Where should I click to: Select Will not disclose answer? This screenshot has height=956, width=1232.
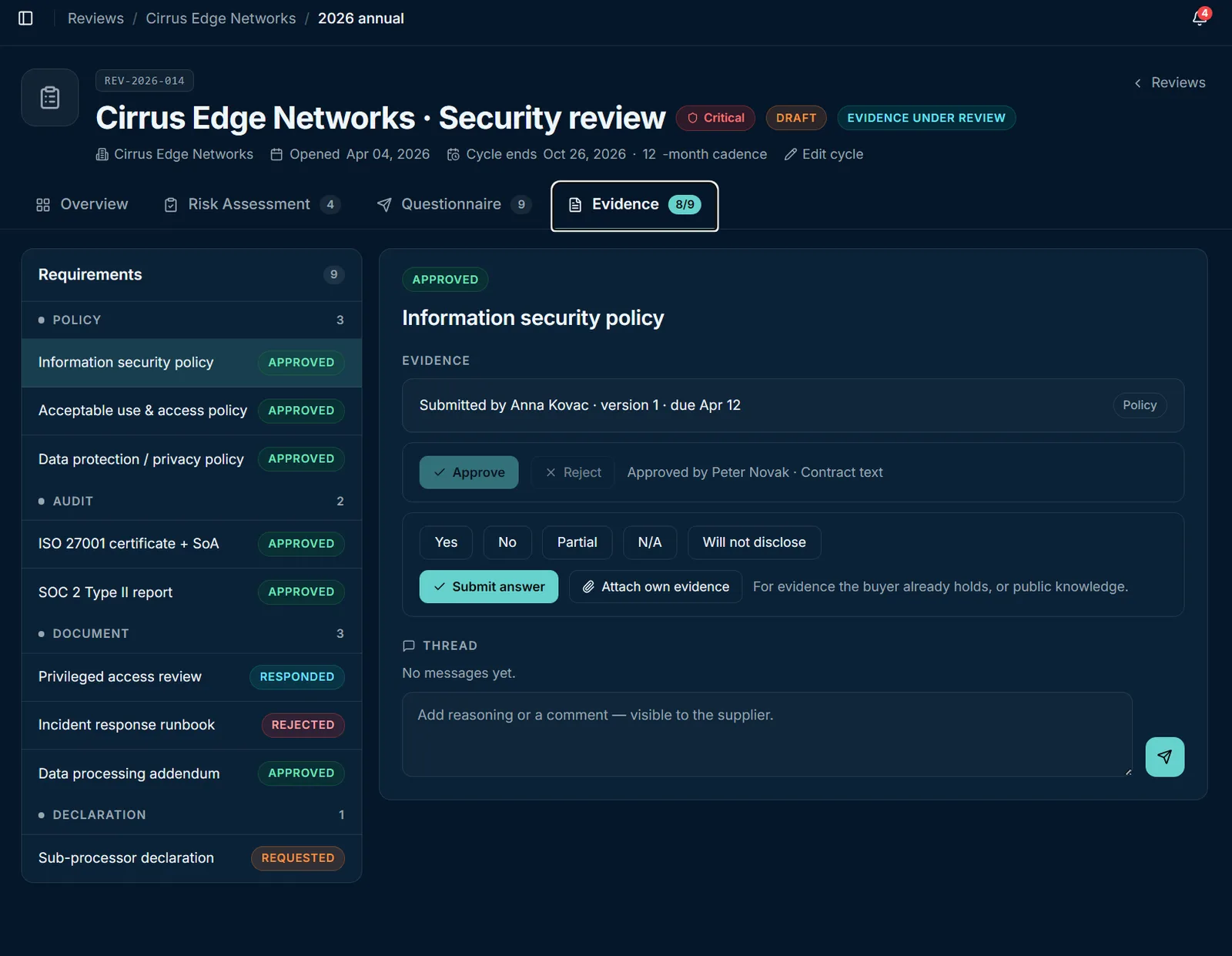[755, 542]
